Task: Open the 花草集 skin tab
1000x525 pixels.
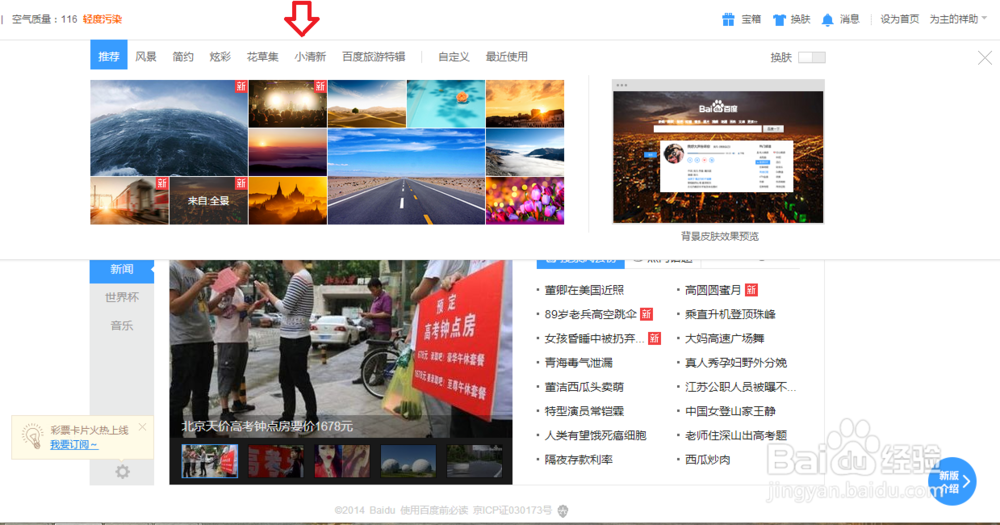Action: click(x=262, y=57)
